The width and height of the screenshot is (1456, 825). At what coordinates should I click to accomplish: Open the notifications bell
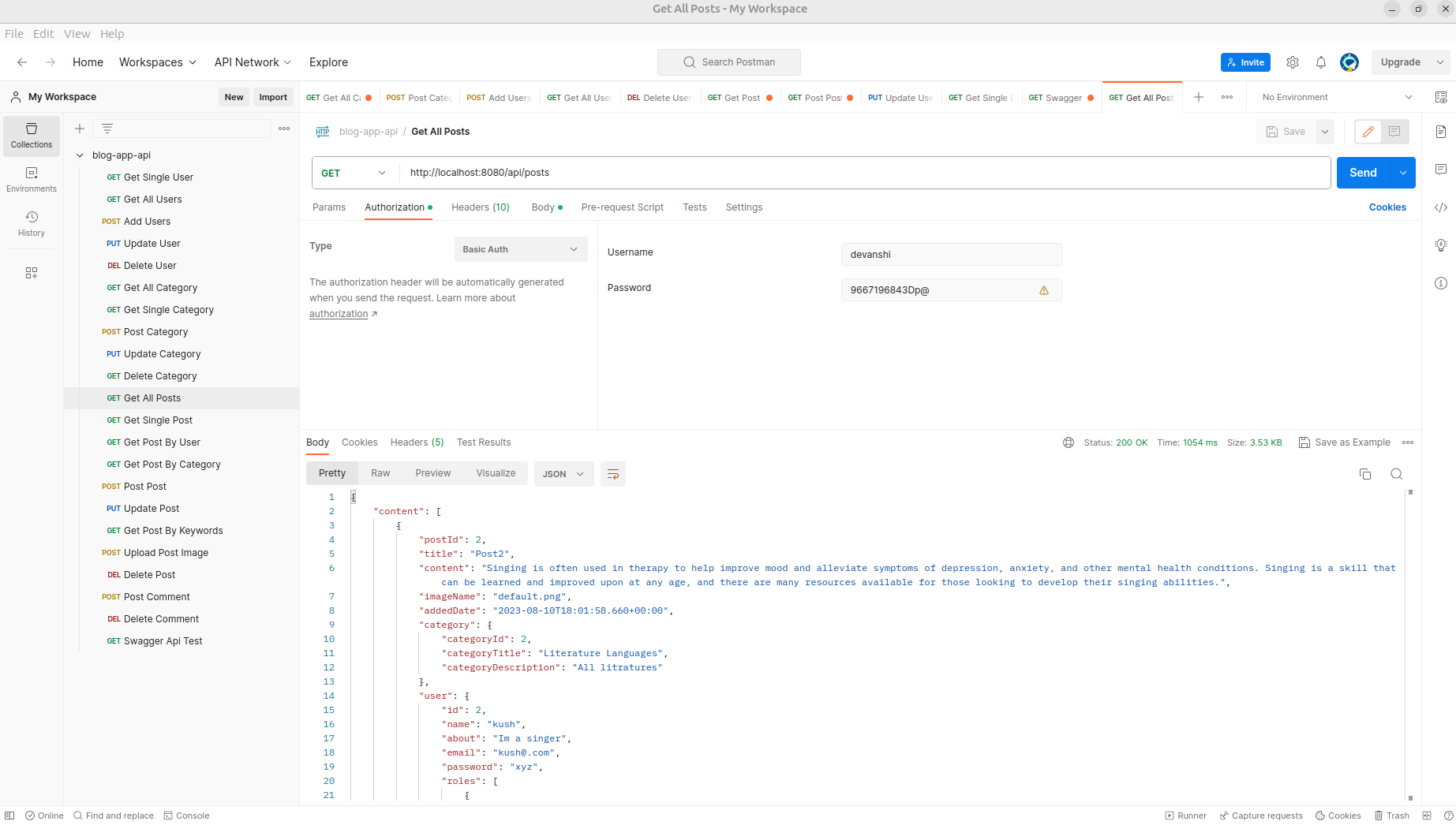point(1321,62)
